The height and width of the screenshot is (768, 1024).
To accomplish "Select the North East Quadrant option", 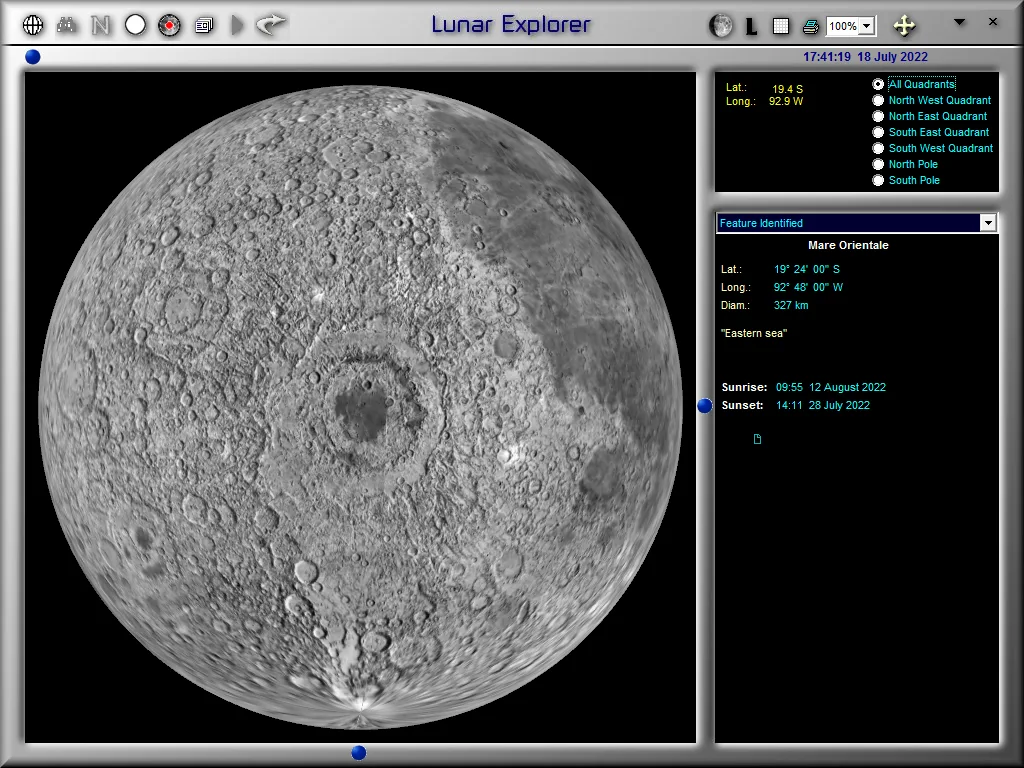I will point(878,116).
